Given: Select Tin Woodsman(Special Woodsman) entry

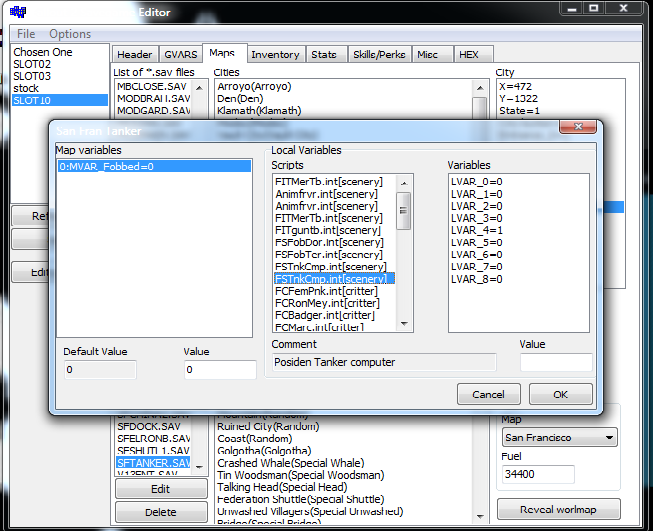Looking at the screenshot, I should click(300, 475).
